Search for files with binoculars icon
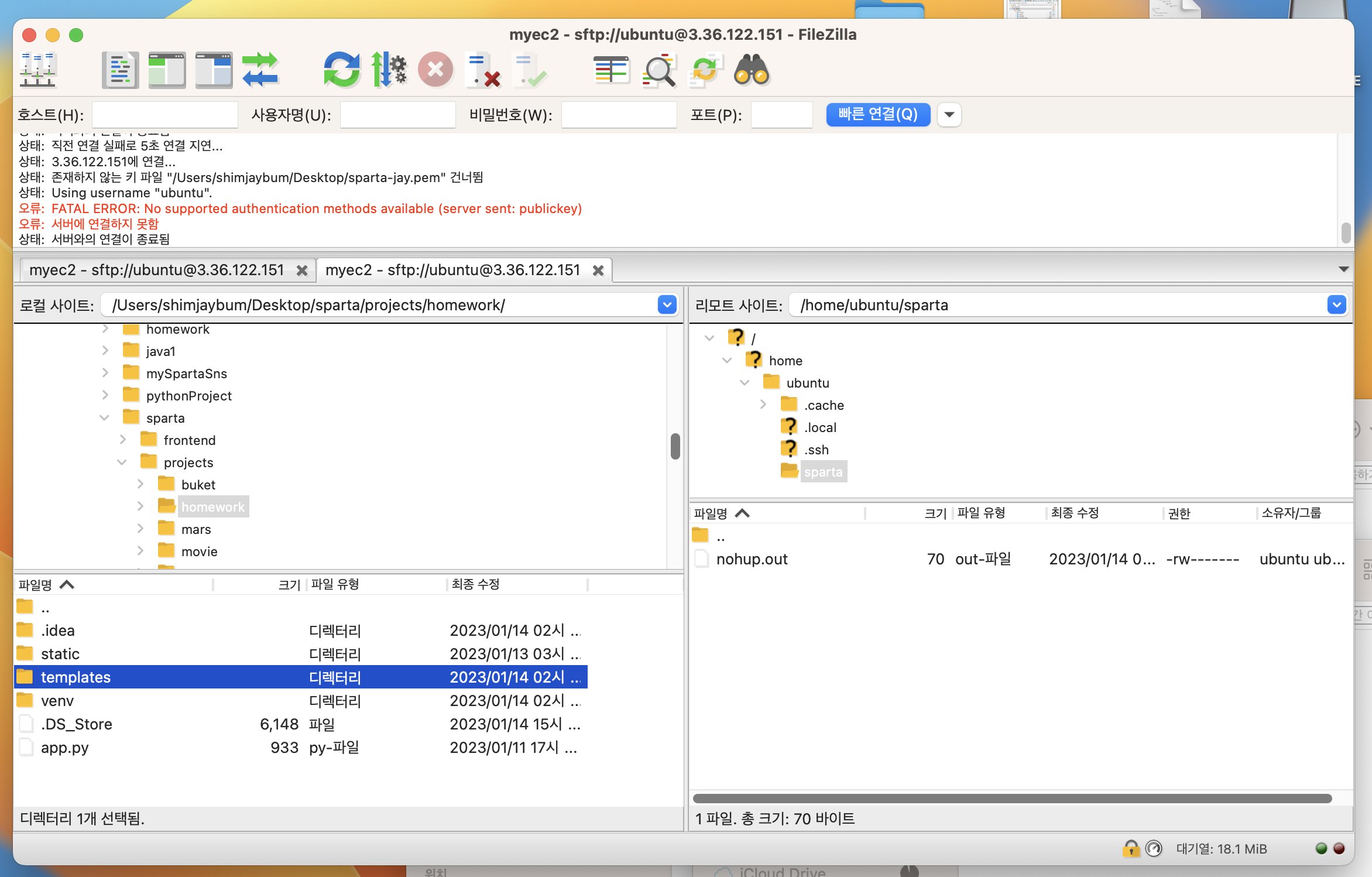Image resolution: width=1372 pixels, height=877 pixels. click(x=752, y=70)
